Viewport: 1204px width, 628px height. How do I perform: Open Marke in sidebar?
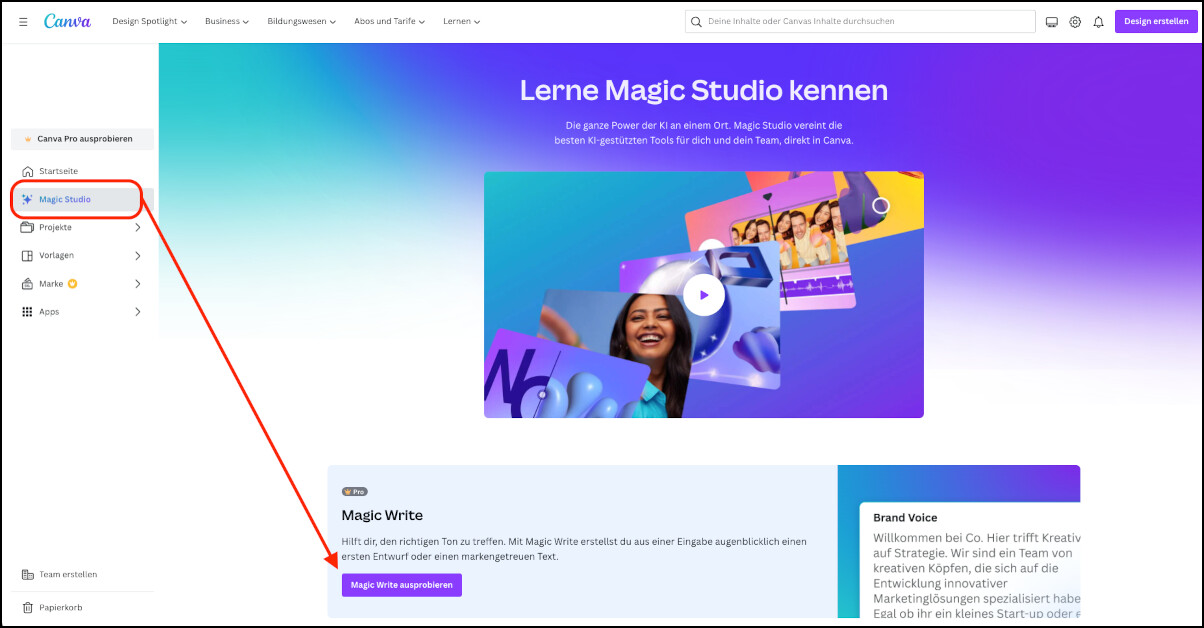80,283
